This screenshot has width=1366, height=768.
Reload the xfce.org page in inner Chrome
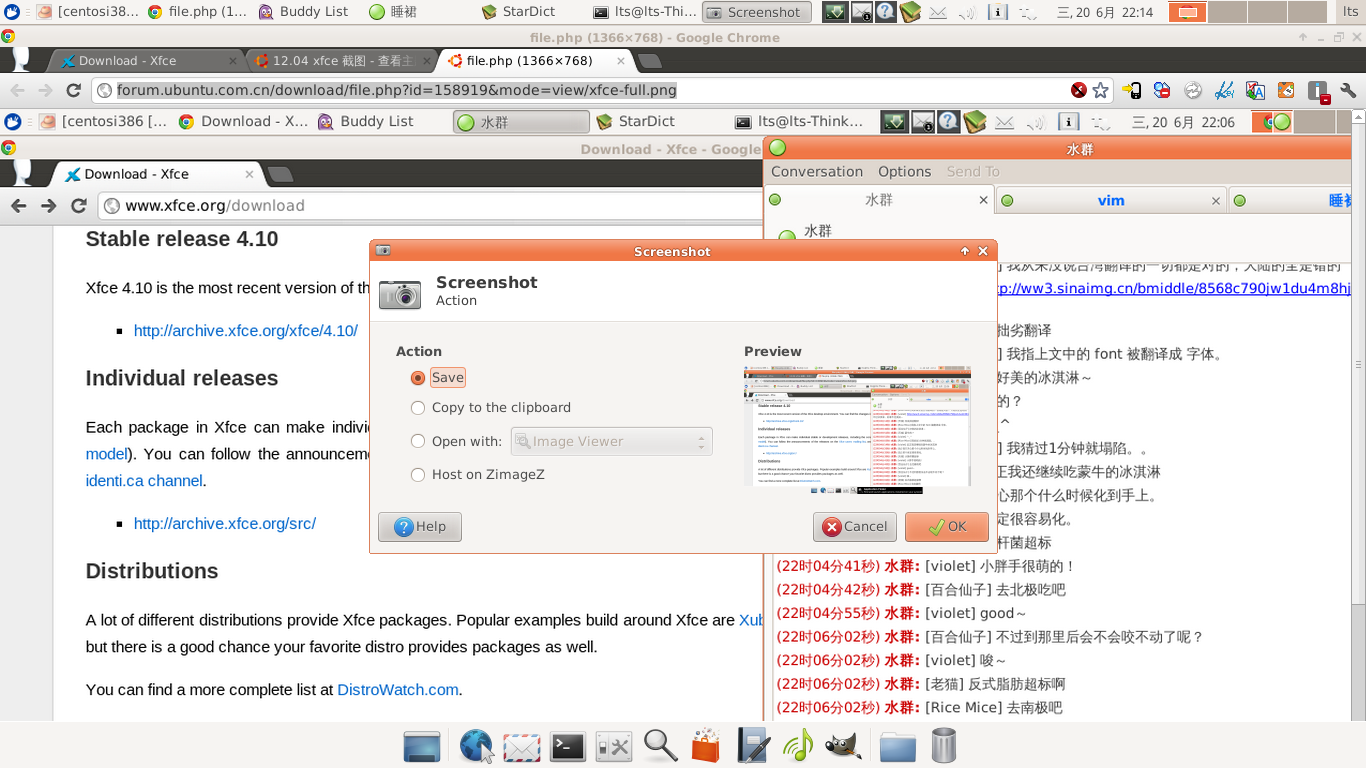point(79,206)
